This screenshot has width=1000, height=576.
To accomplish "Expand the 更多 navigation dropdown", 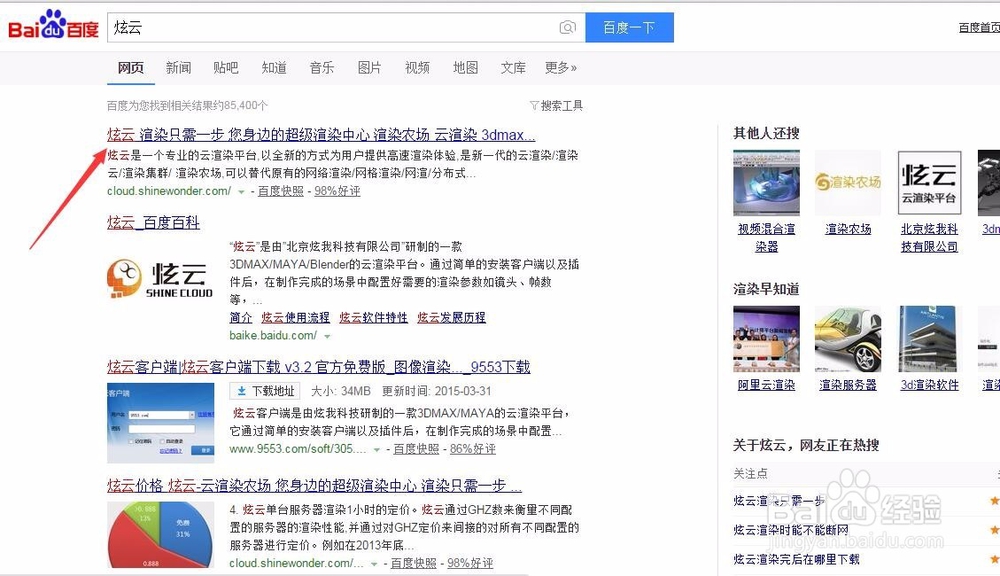I will [560, 67].
